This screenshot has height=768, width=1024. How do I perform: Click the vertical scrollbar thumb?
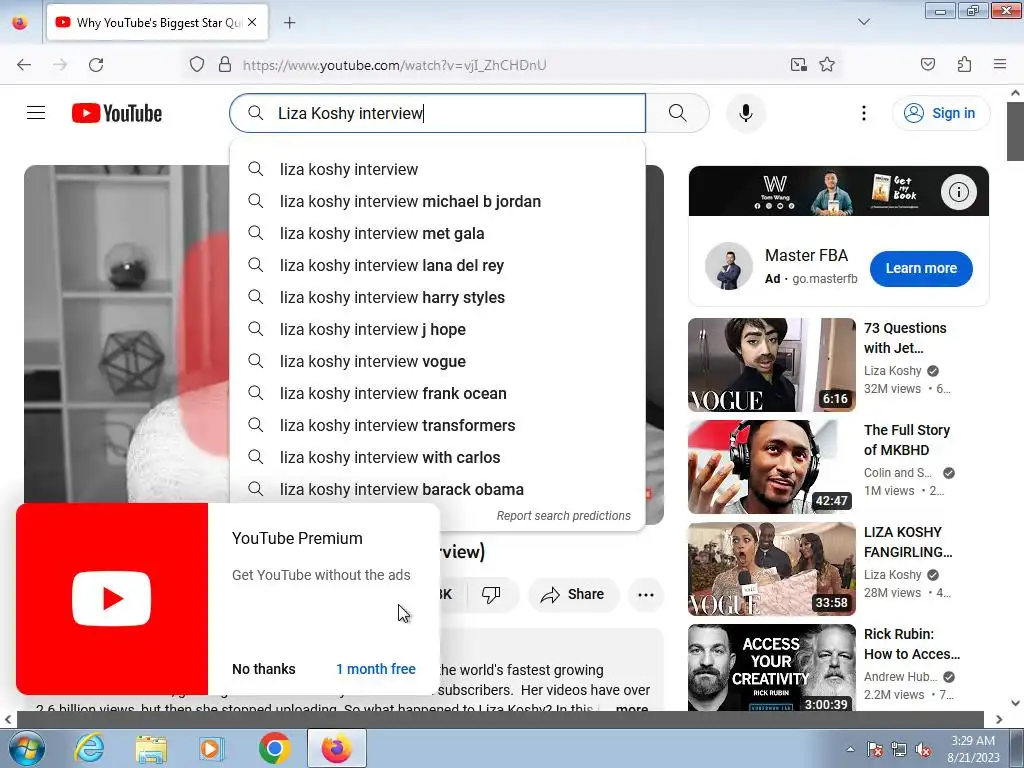pos(1015,130)
